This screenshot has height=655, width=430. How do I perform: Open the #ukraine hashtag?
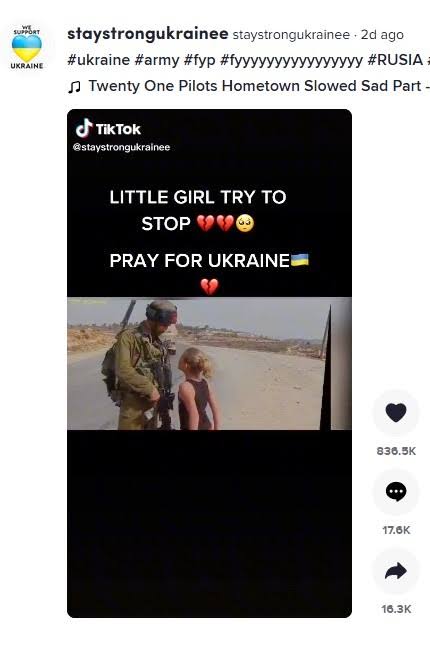coord(99,60)
